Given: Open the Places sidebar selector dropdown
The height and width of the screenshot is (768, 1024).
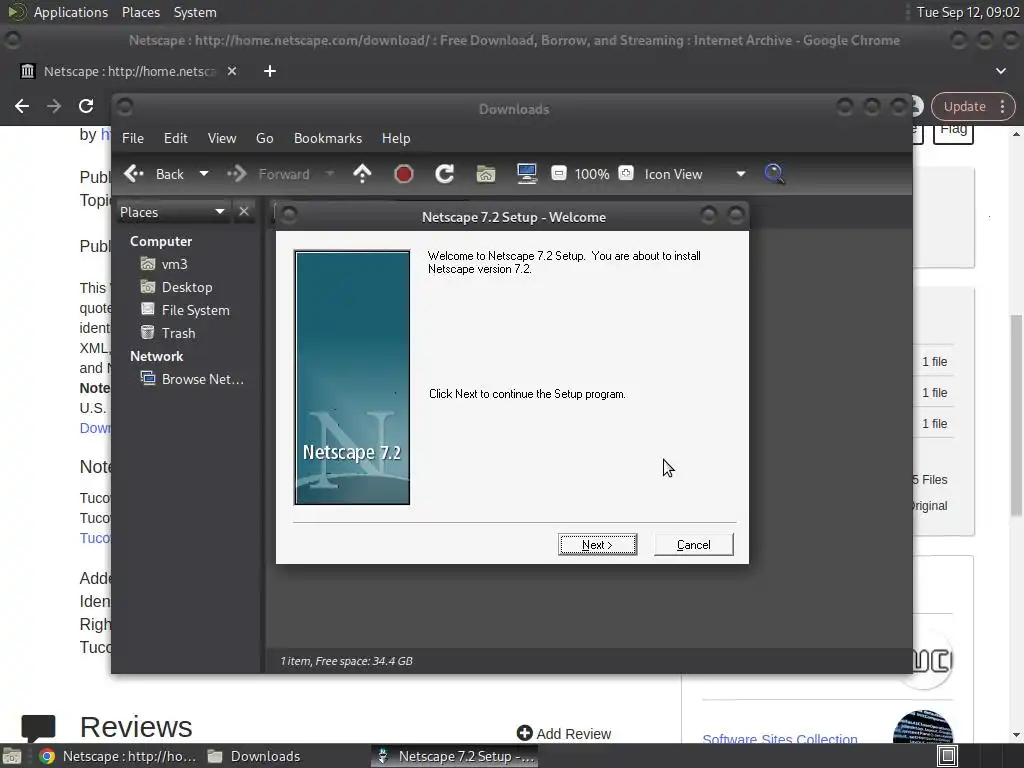Looking at the screenshot, I should 173,212.
